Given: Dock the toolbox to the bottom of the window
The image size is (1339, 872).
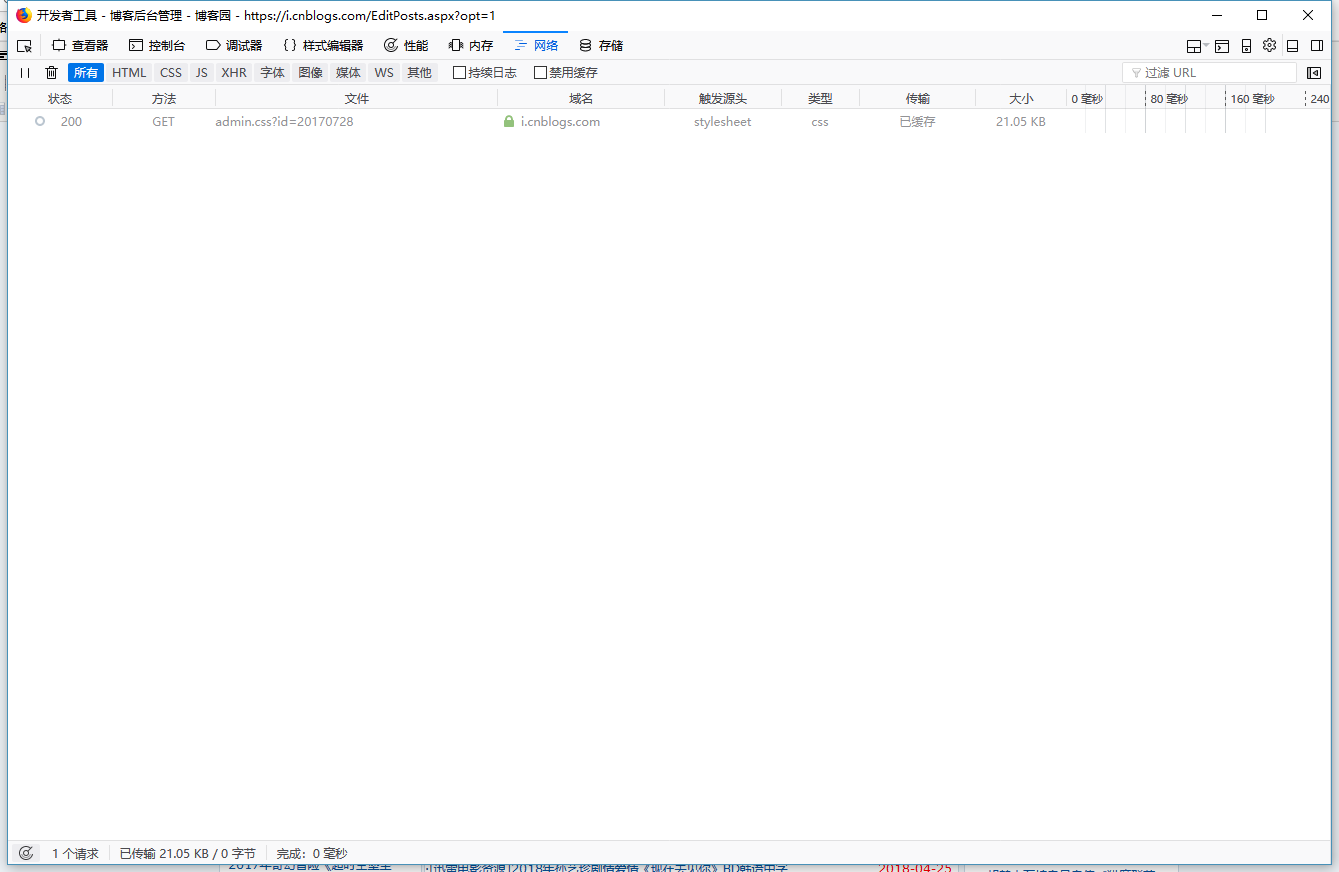Looking at the screenshot, I should 1292,46.
